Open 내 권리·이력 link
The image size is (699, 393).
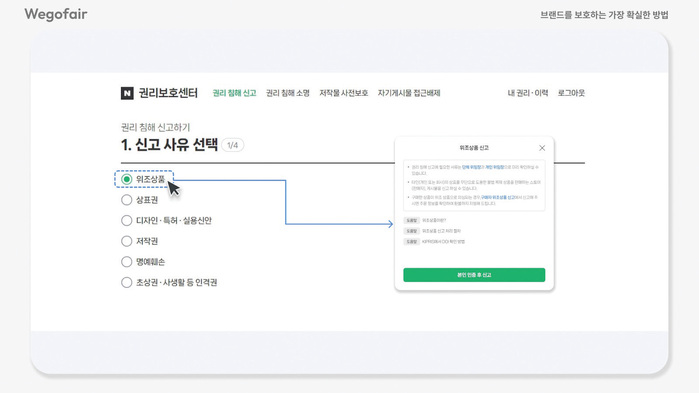(528, 93)
